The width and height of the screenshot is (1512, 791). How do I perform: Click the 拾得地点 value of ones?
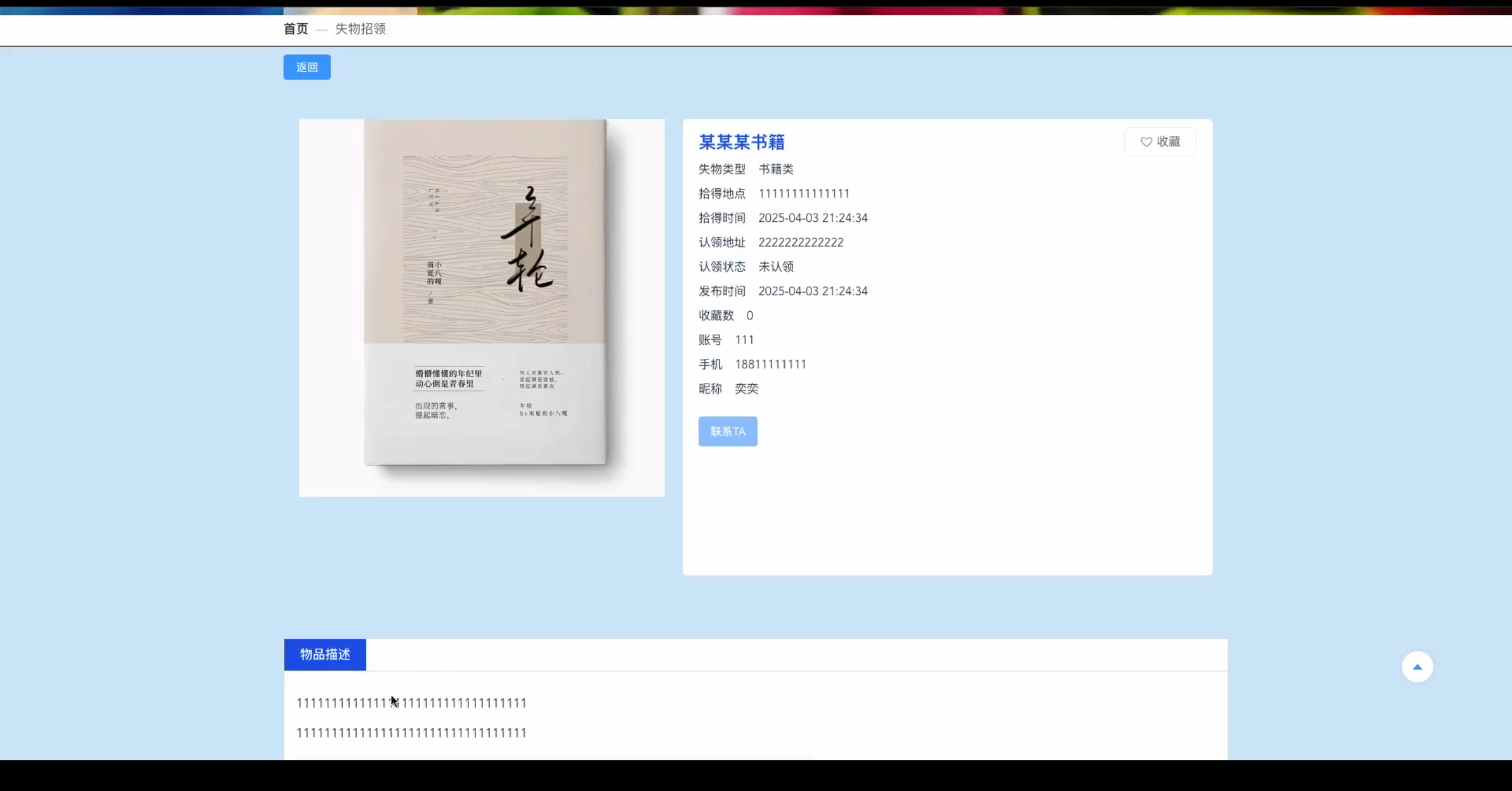point(803,194)
